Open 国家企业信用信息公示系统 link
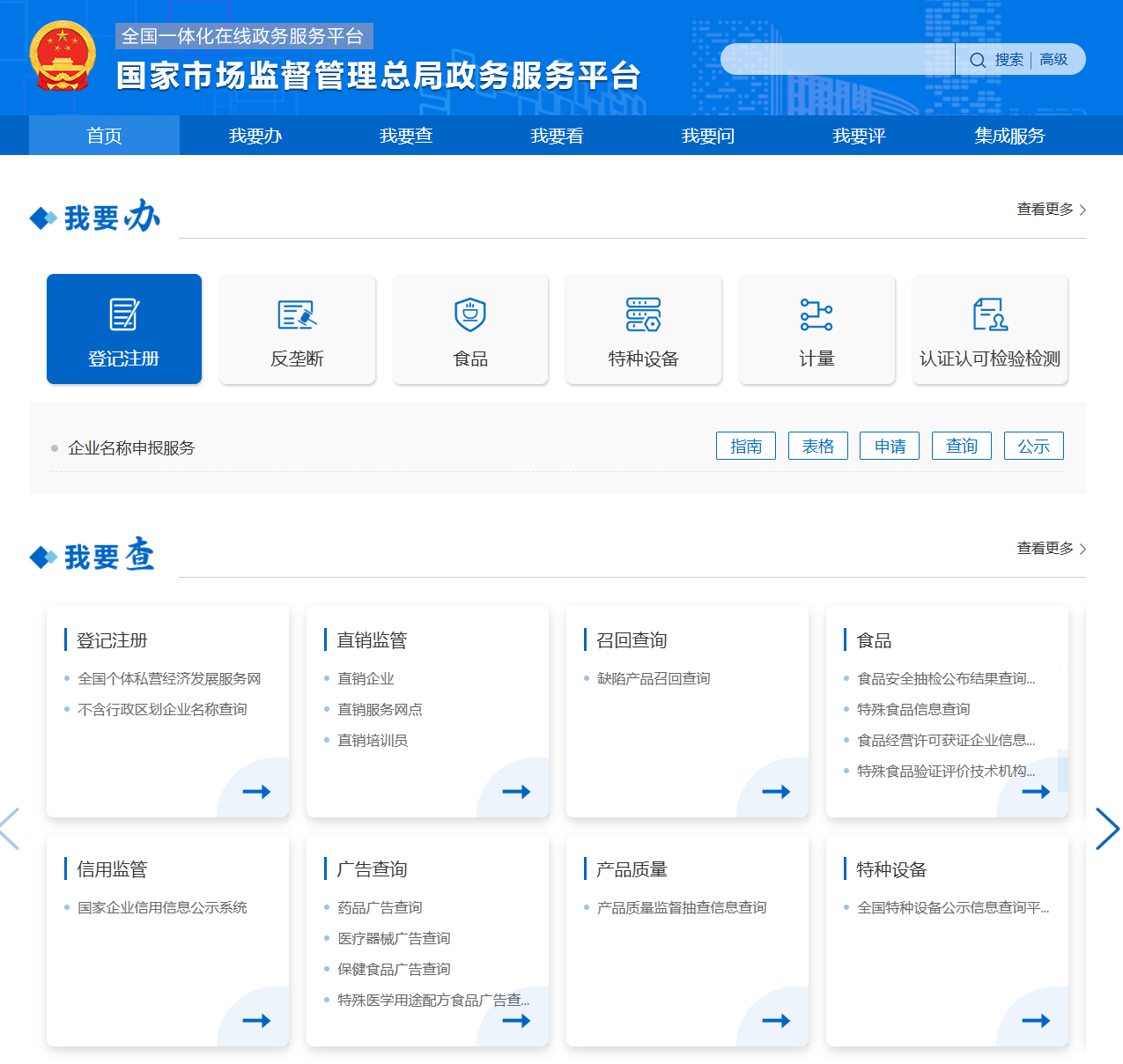The width and height of the screenshot is (1123, 1064). pyautogui.click(x=162, y=906)
